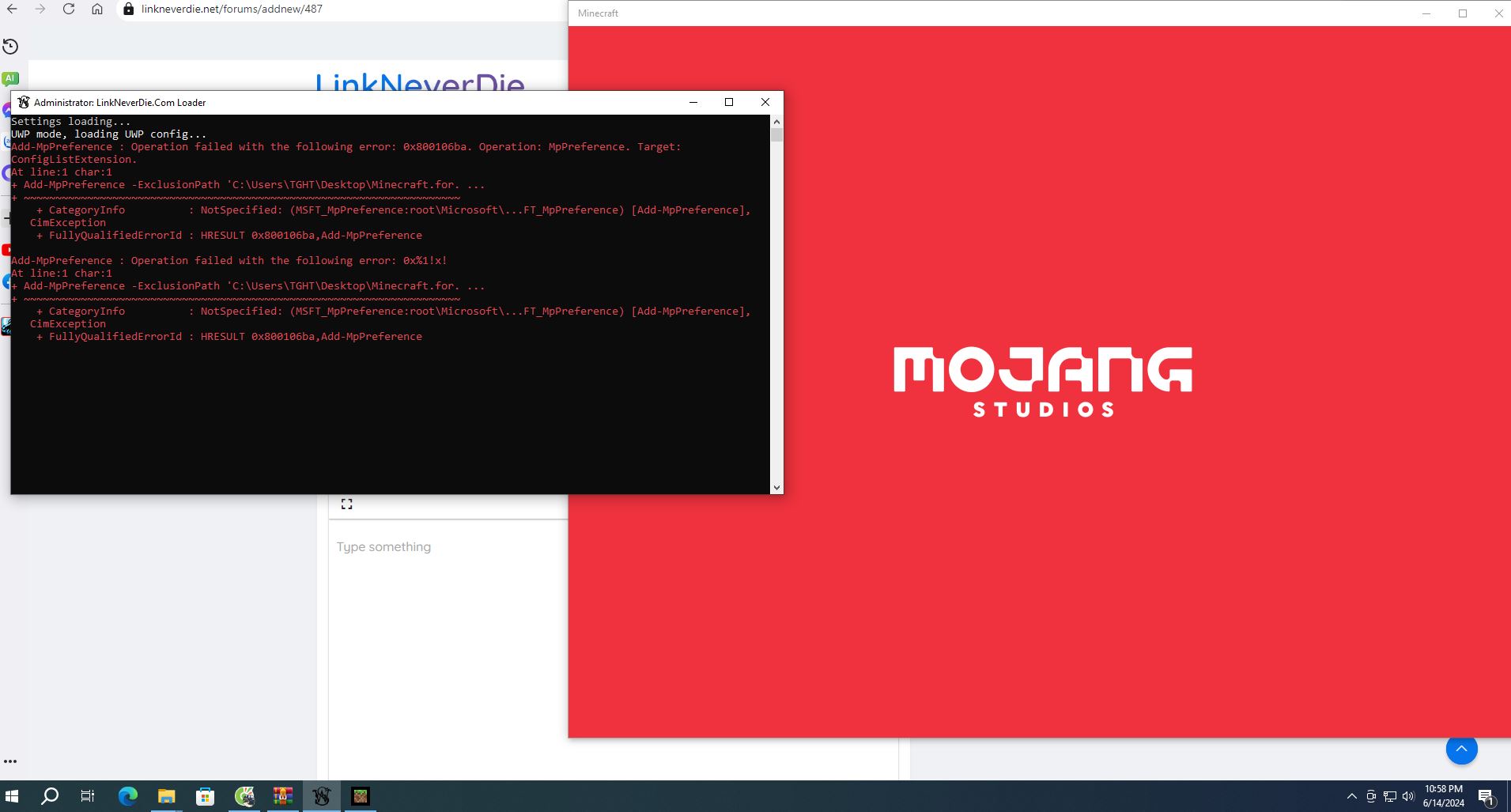Open the green AI chat sidebar icon
The height and width of the screenshot is (812, 1511).
10,78
